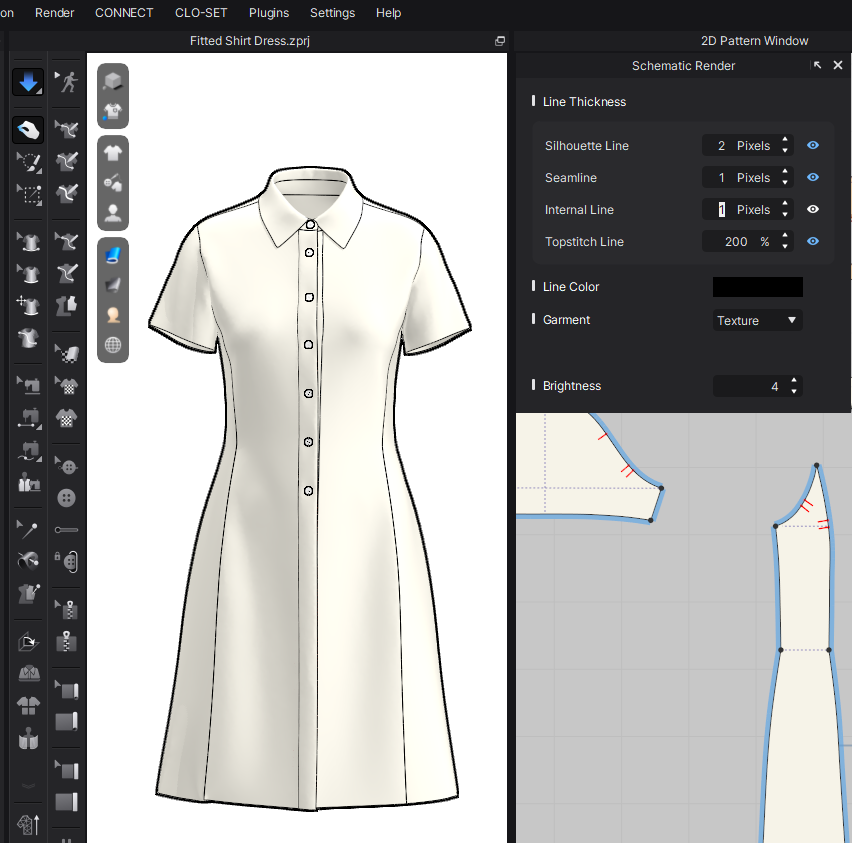852x843 pixels.
Task: Select the Binding fabric roll tool
Action: click(x=66, y=722)
